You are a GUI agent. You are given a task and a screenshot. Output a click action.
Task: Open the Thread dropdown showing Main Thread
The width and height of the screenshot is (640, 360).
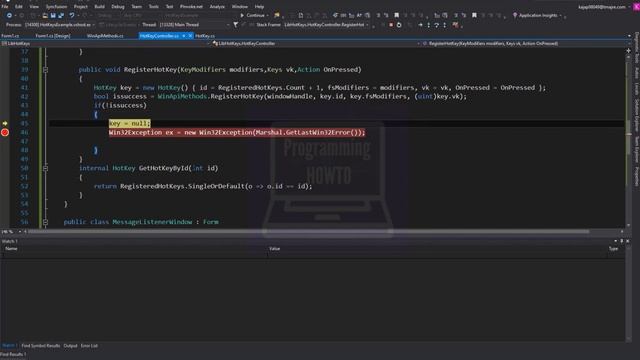[194, 25]
